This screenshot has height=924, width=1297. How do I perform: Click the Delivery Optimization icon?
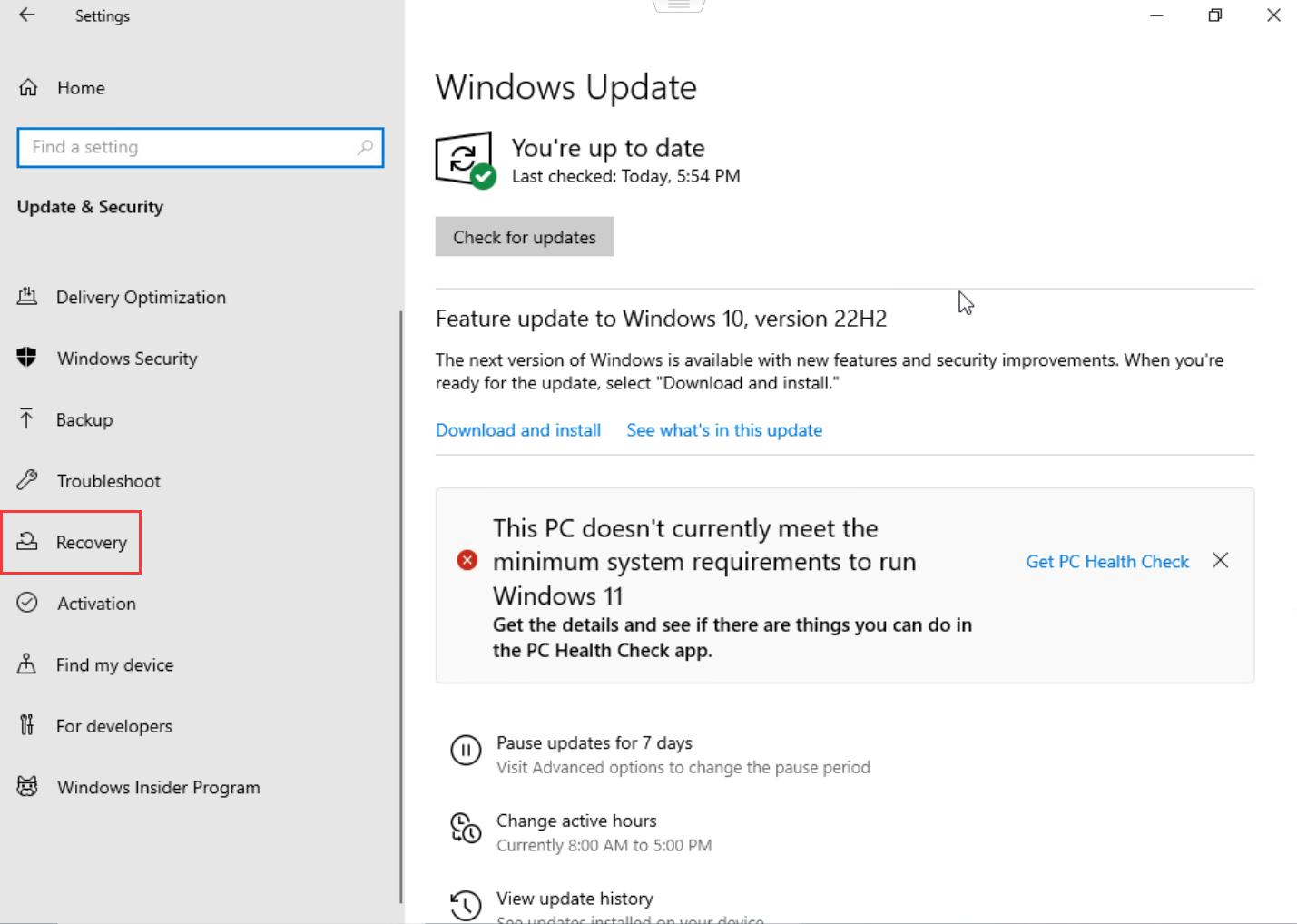coord(27,297)
